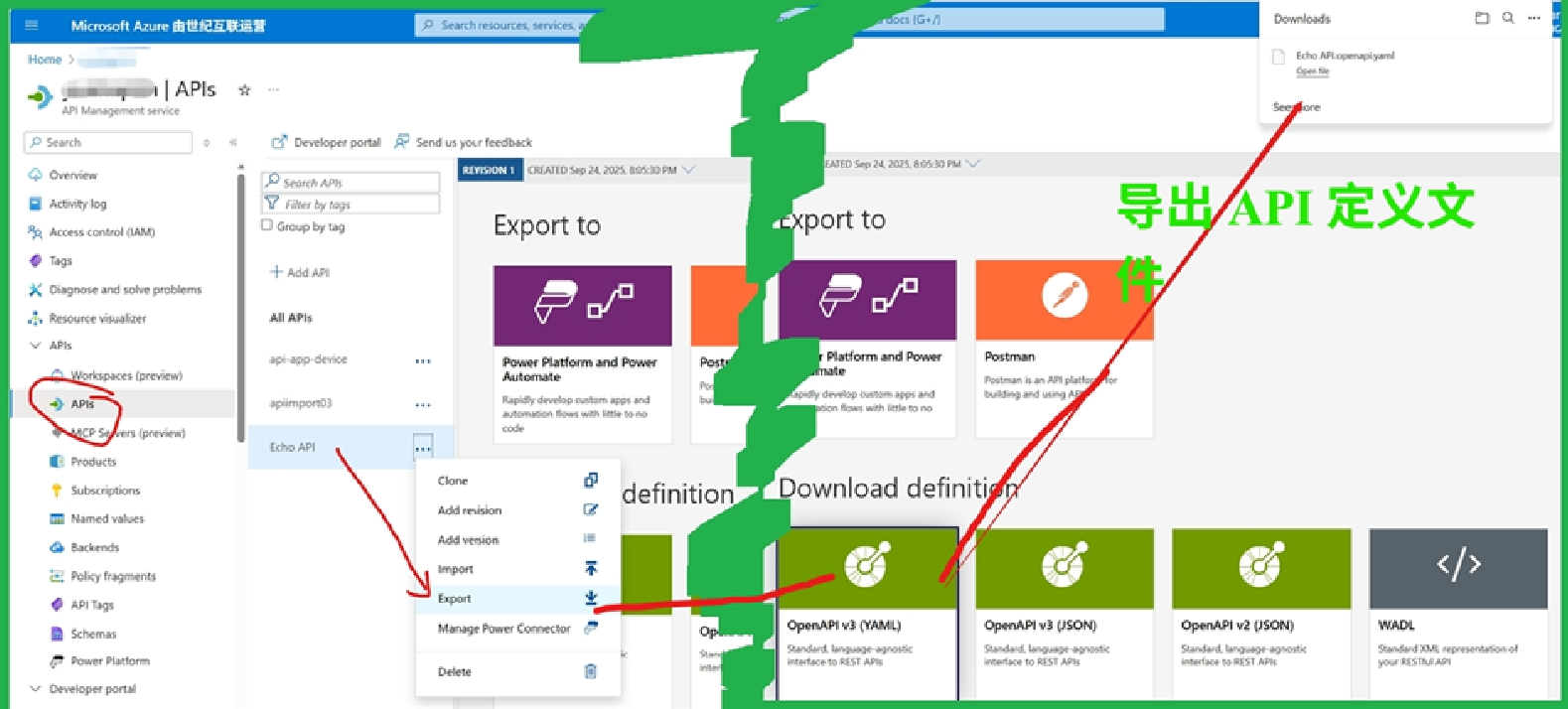Open the REVISION 1 dropdown
Viewport: 1568px width, 709px height.
689,170
